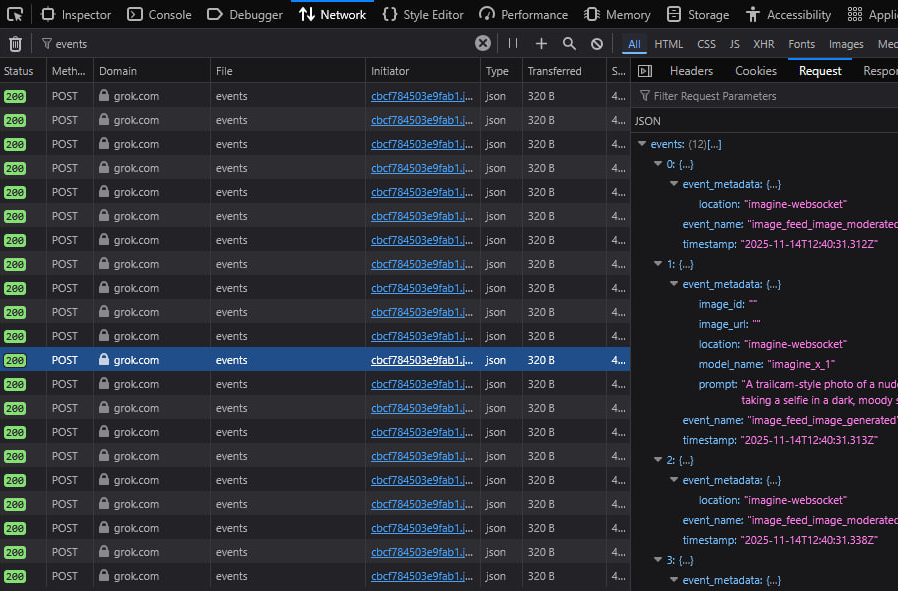Viewport: 898px width, 591px height.
Task: Pause network recording
Action: pos(513,44)
